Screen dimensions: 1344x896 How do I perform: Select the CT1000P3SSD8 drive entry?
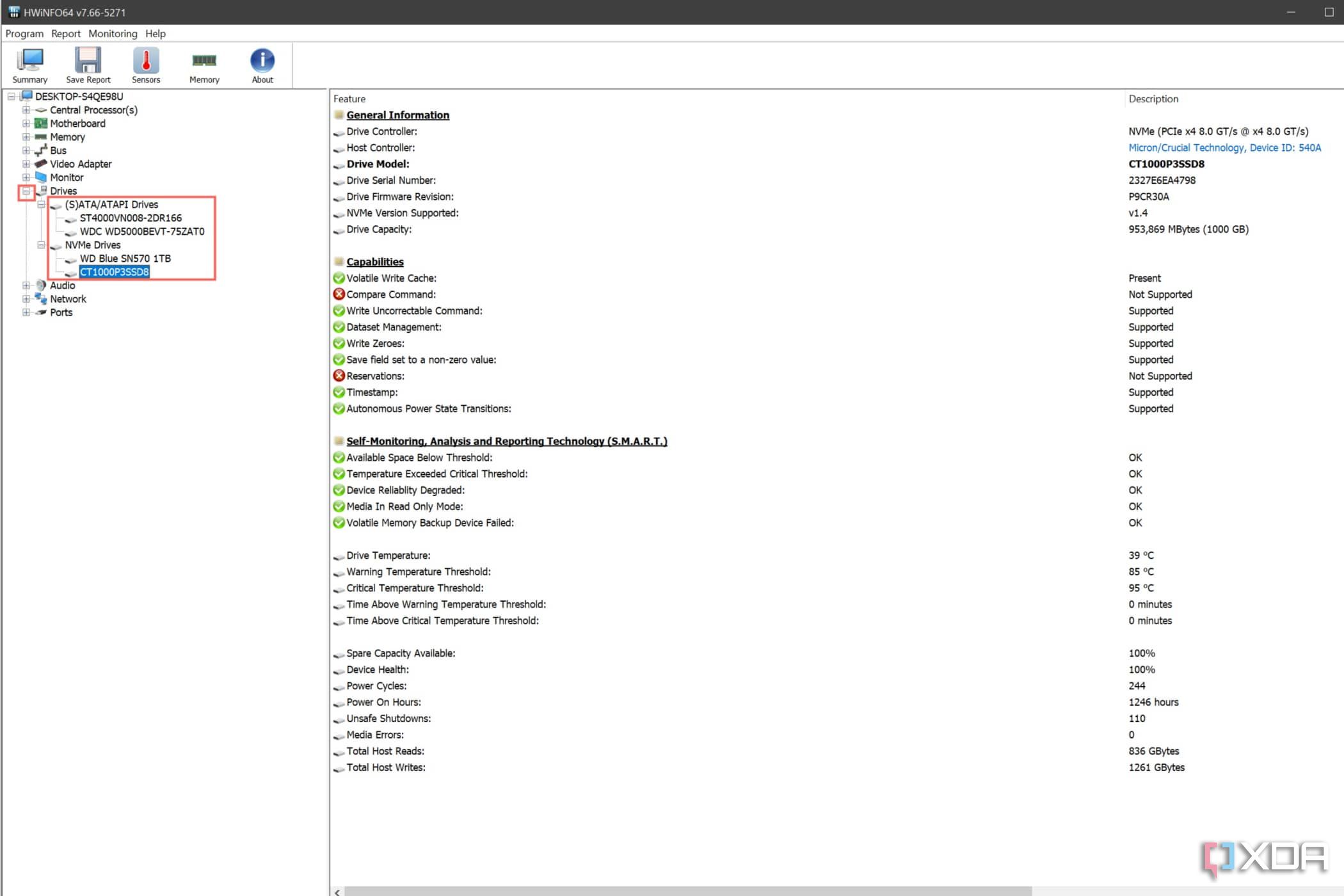(115, 272)
